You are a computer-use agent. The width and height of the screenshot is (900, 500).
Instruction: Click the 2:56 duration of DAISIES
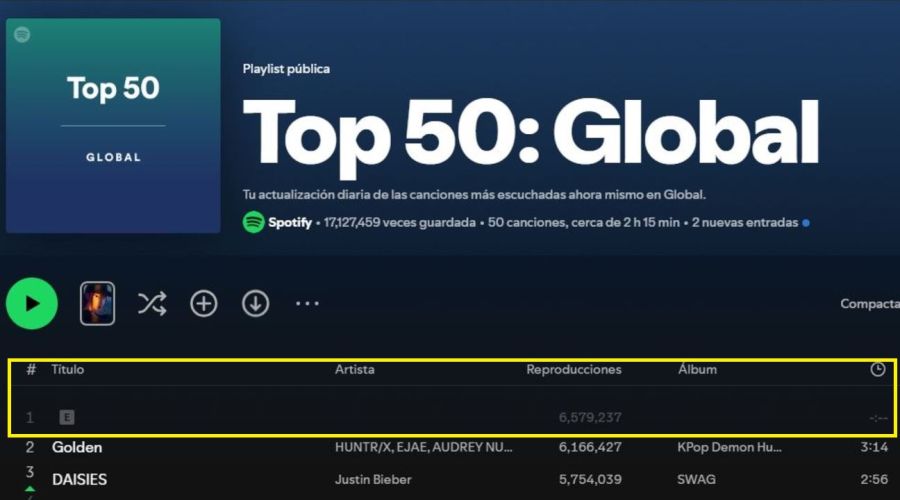pos(874,479)
